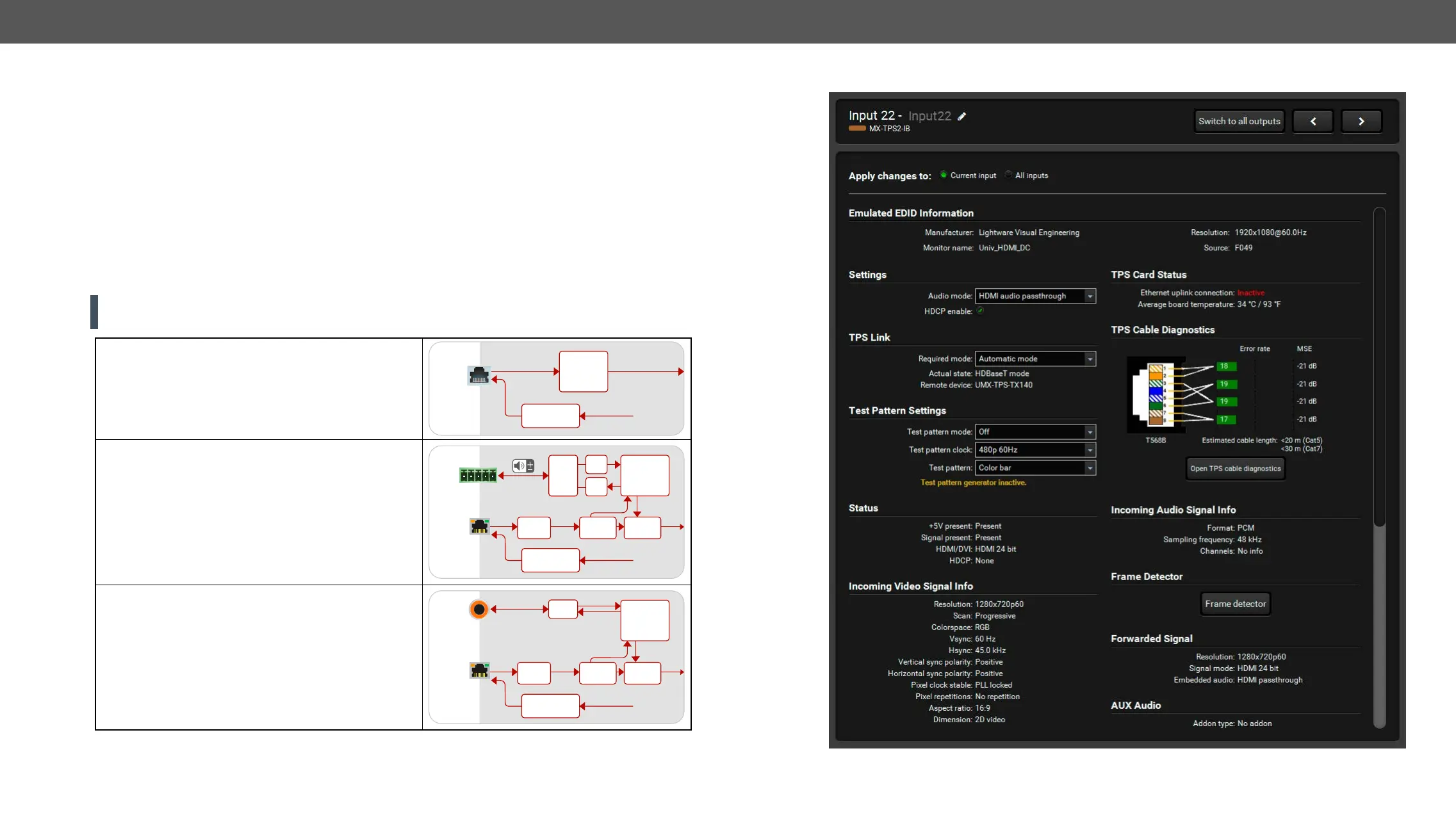Screen dimensions: 1456x817
Task: Expand the Test pattern Color bar dropdown
Action: tap(1035, 467)
